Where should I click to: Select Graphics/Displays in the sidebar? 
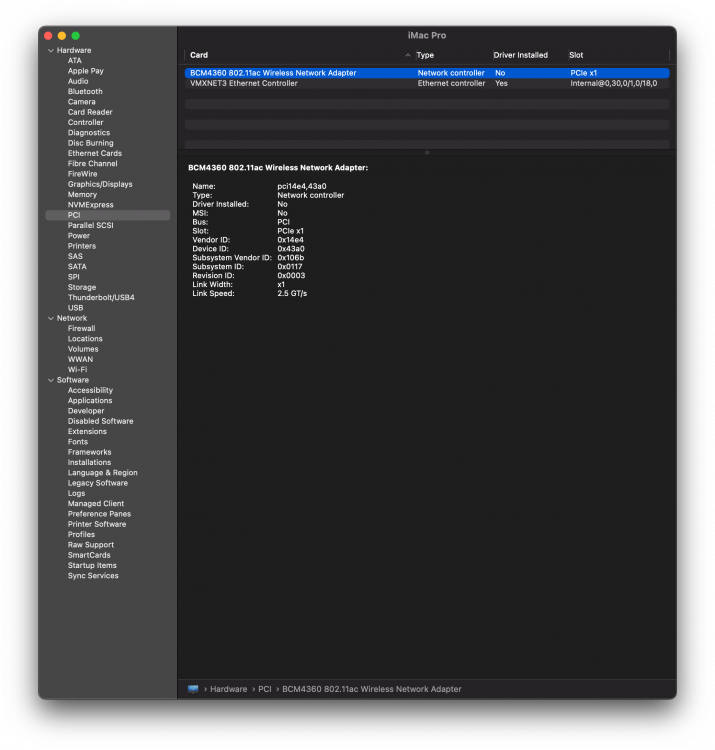(x=100, y=184)
